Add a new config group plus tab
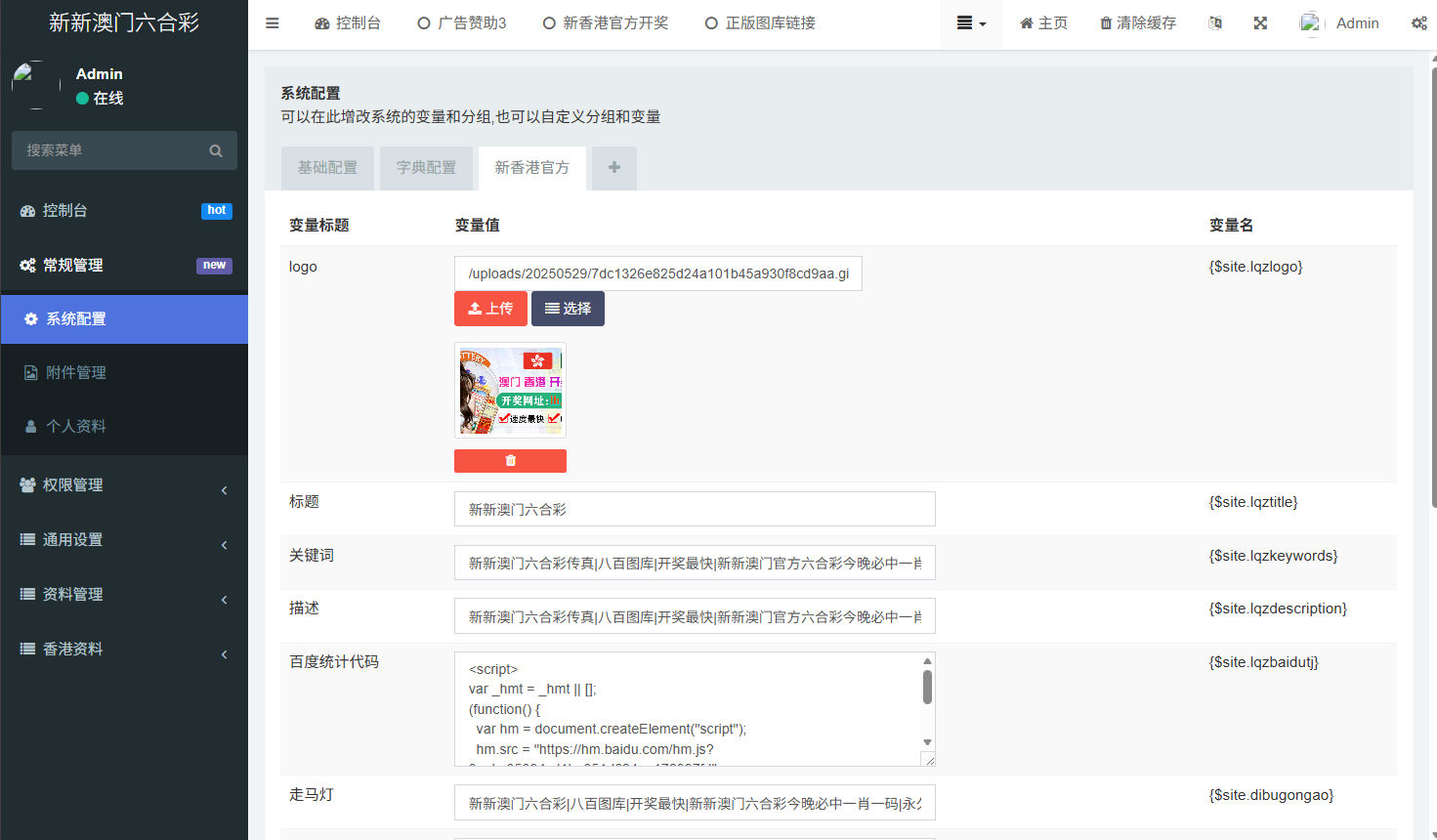This screenshot has width=1437, height=840. tap(614, 168)
